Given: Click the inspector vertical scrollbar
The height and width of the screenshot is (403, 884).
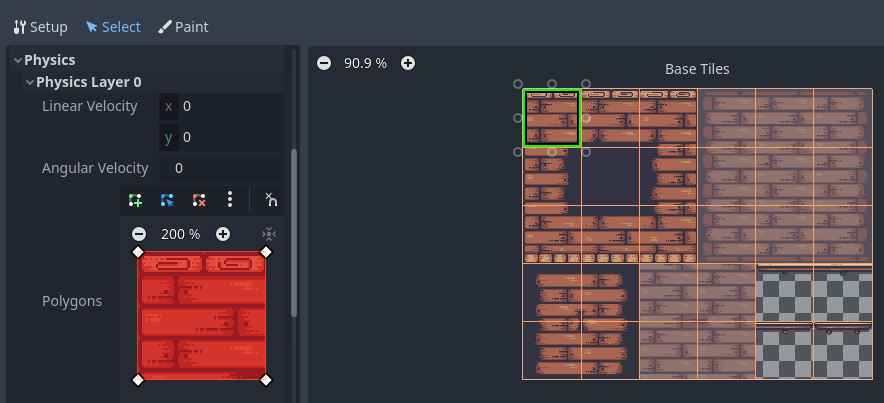Looking at the screenshot, I should [x=293, y=233].
